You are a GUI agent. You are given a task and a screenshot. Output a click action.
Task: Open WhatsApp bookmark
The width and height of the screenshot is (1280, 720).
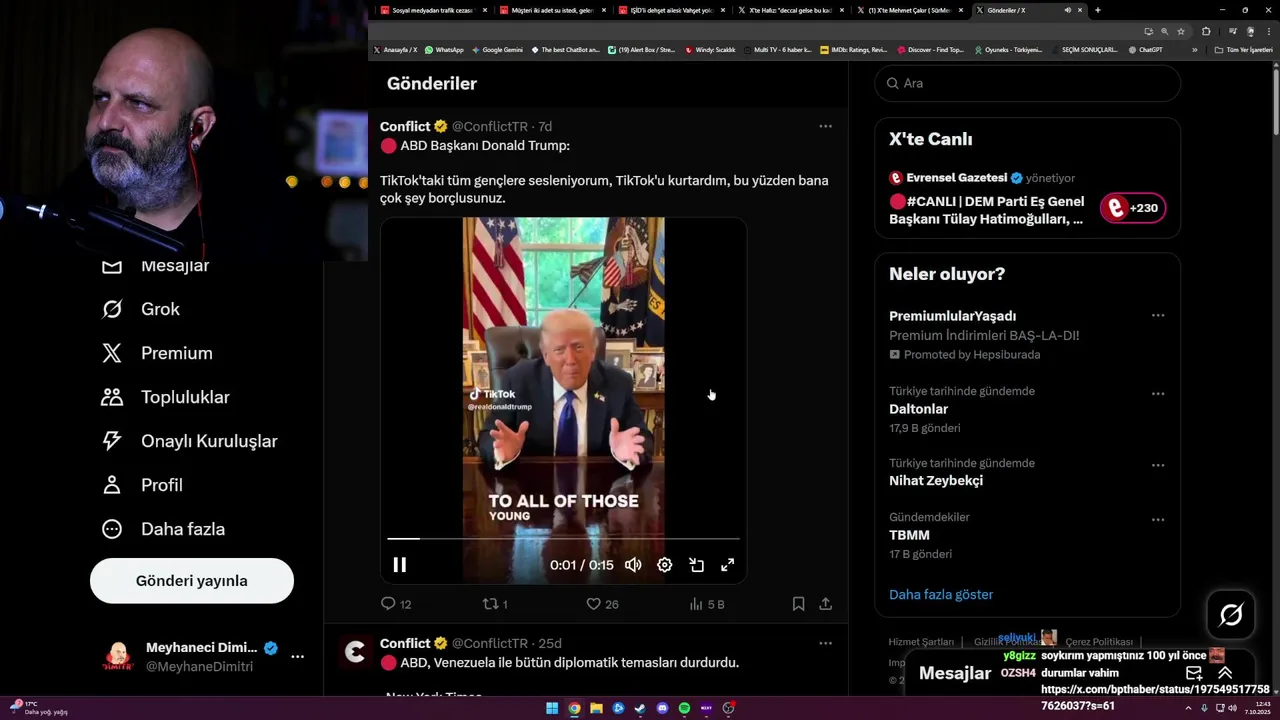(444, 50)
